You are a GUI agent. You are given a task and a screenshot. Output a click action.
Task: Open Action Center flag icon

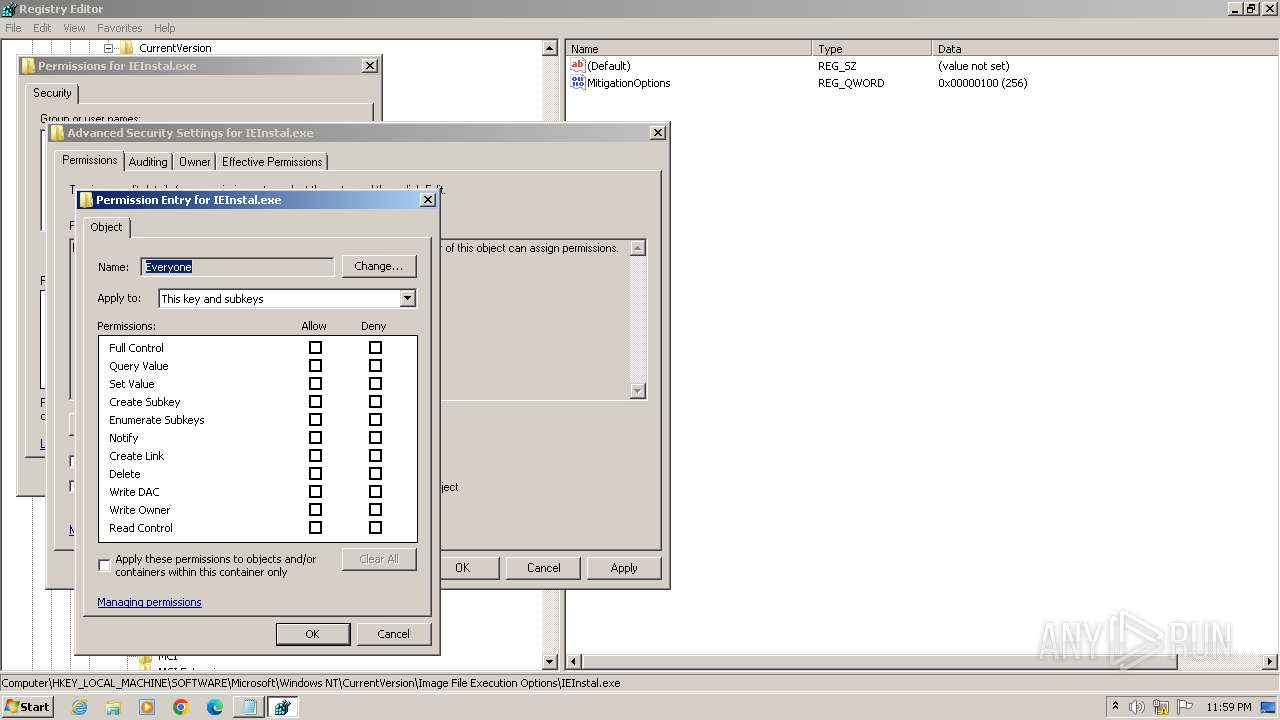click(x=1187, y=707)
